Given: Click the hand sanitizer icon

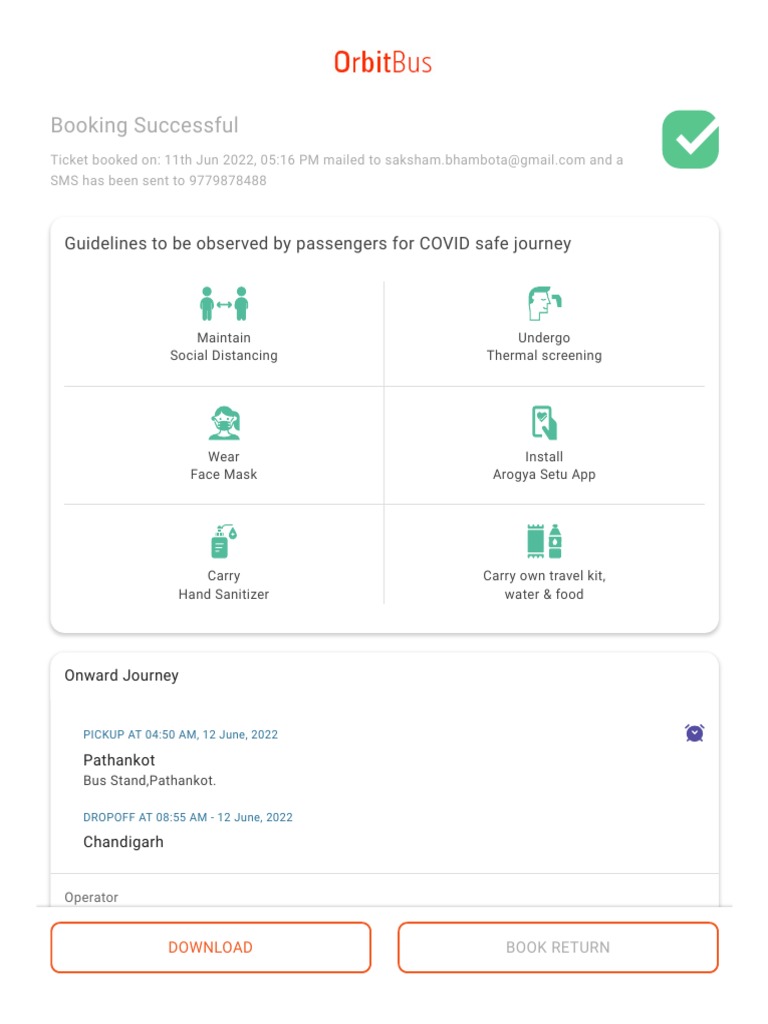Looking at the screenshot, I should 224,542.
